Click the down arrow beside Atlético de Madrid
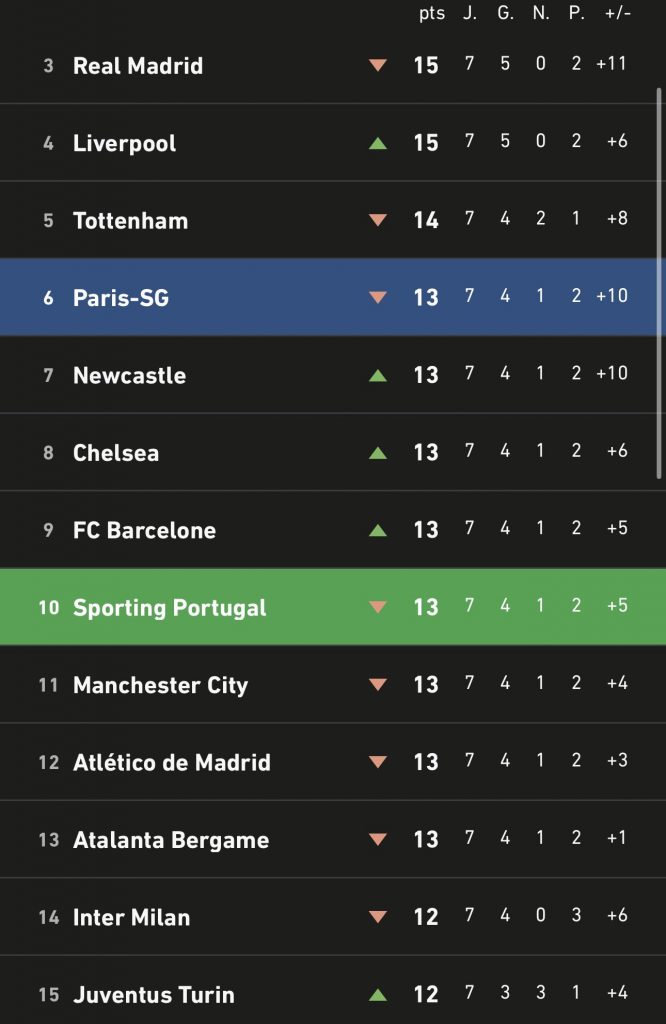This screenshot has height=1024, width=666. (378, 760)
